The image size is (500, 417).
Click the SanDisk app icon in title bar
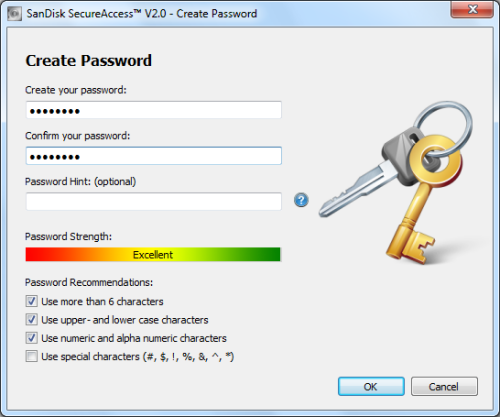point(14,14)
